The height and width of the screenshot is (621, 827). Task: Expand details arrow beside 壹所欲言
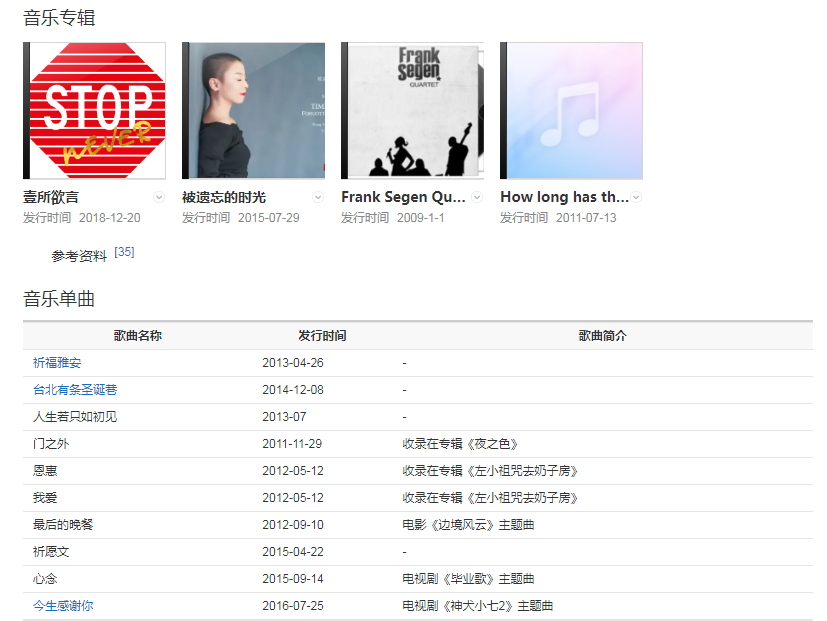[159, 197]
